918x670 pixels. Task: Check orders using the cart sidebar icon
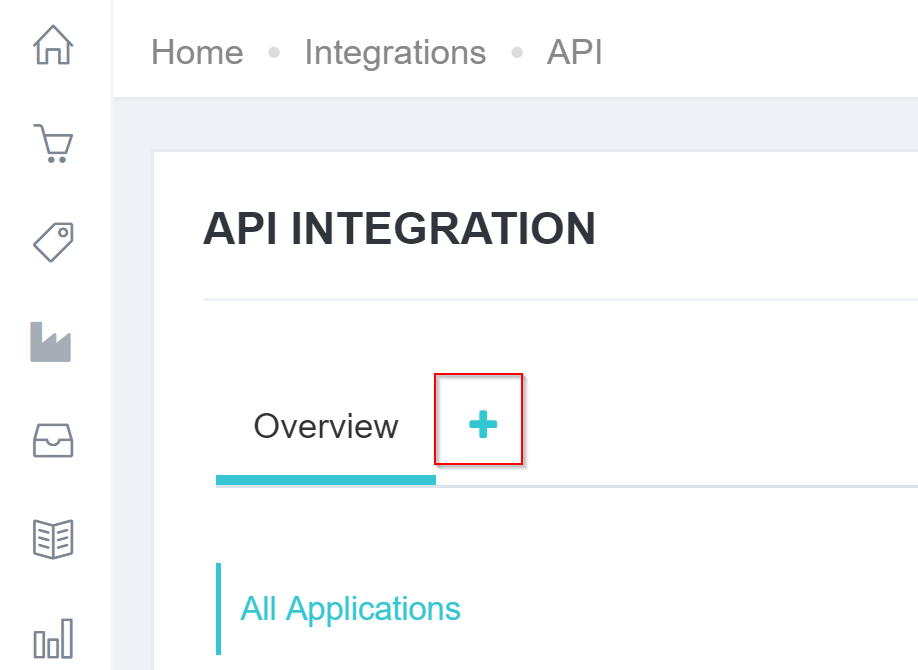53,143
